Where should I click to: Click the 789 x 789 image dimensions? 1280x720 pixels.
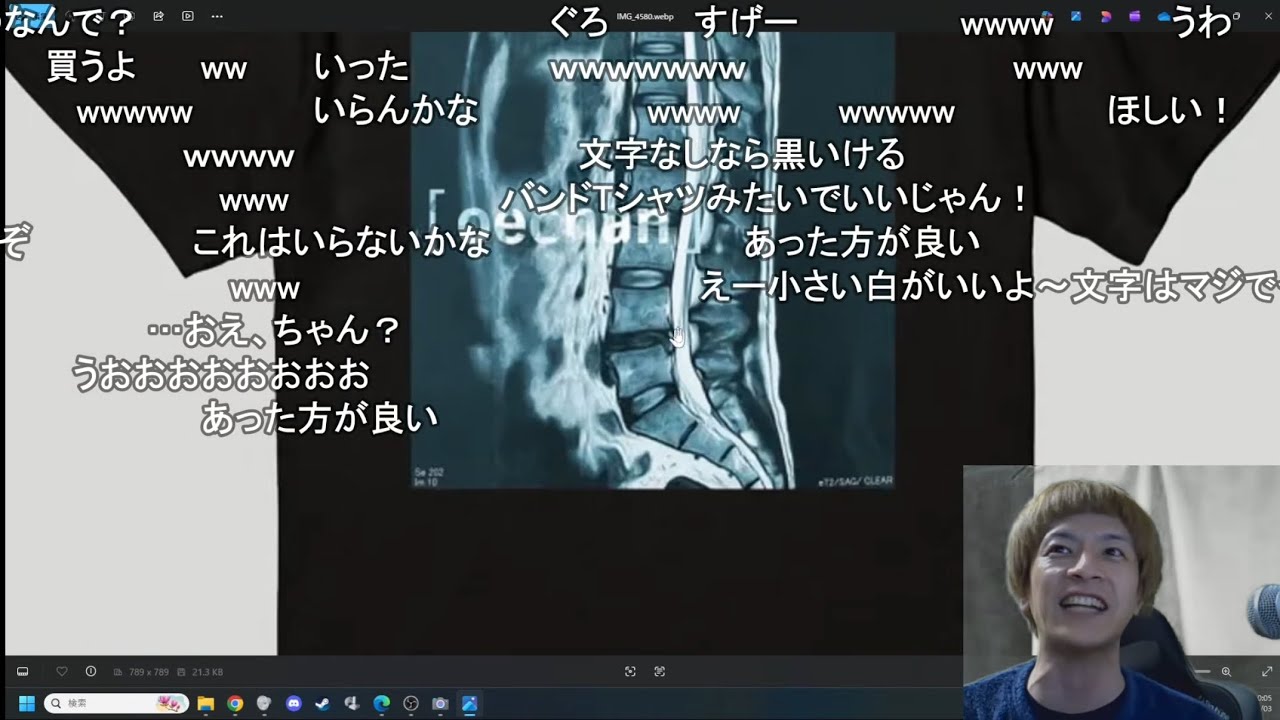pos(148,672)
